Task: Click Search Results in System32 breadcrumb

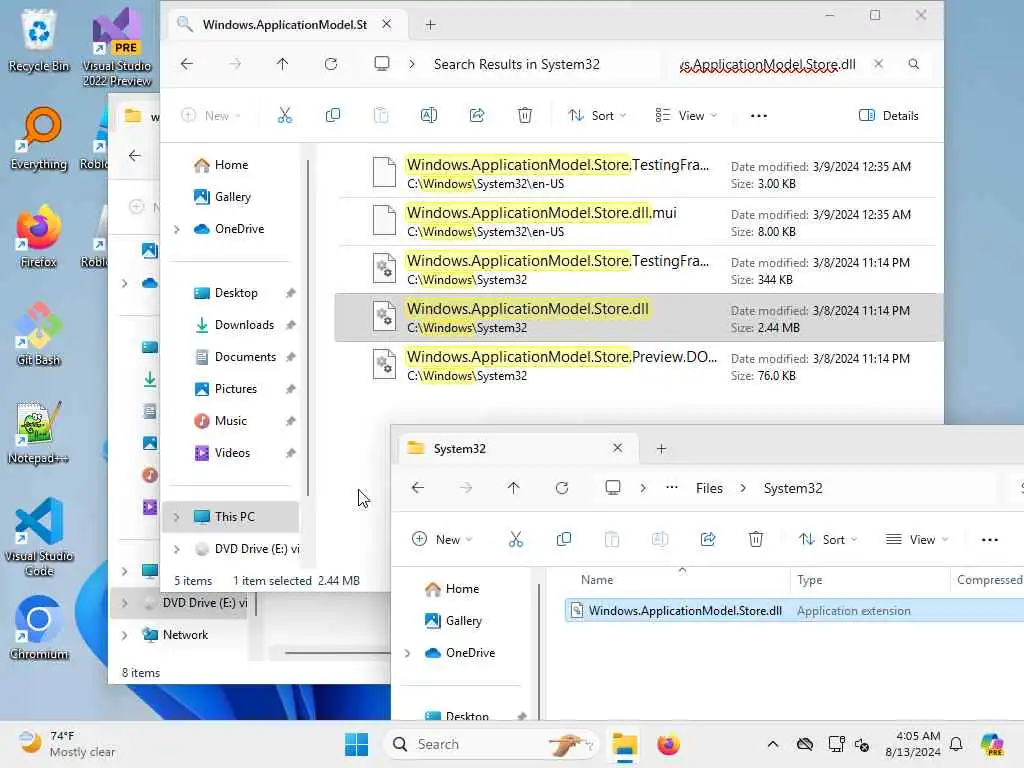Action: point(517,64)
